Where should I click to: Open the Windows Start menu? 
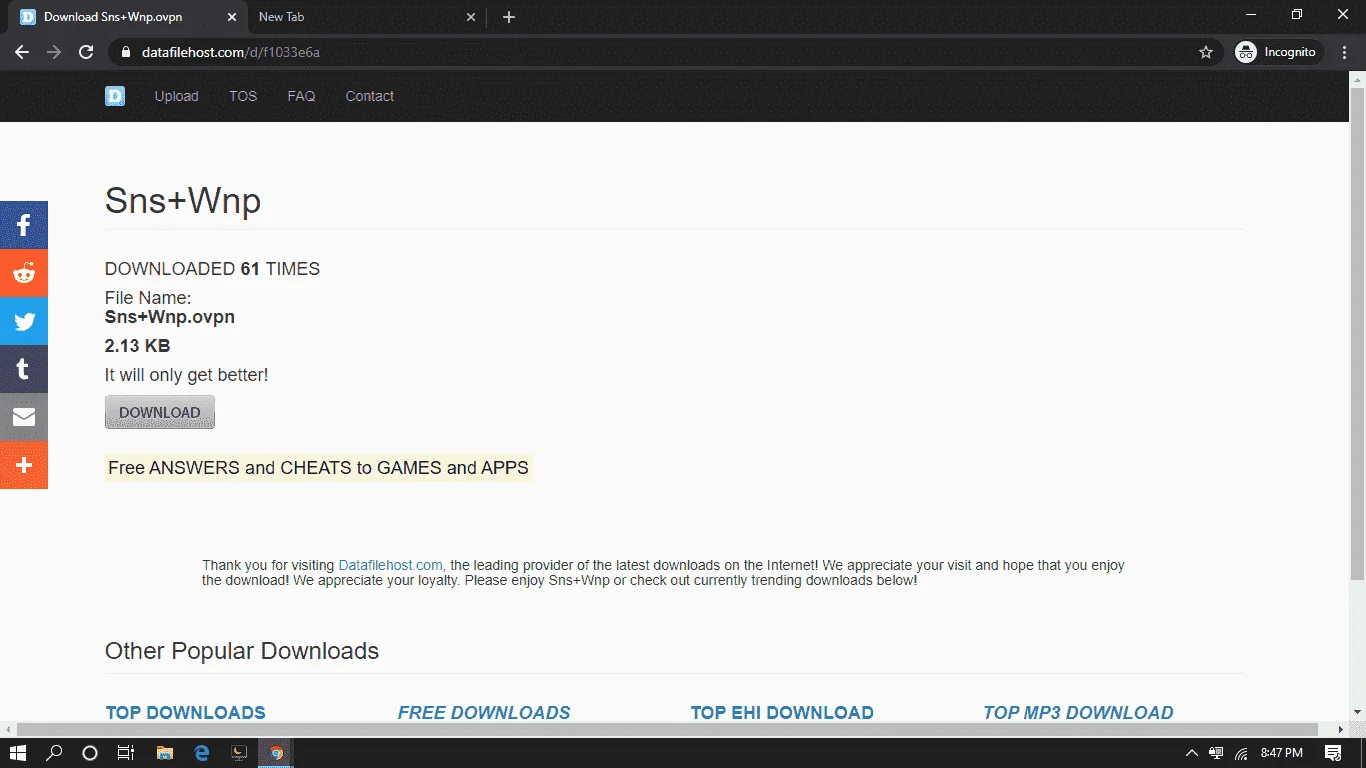pos(19,753)
